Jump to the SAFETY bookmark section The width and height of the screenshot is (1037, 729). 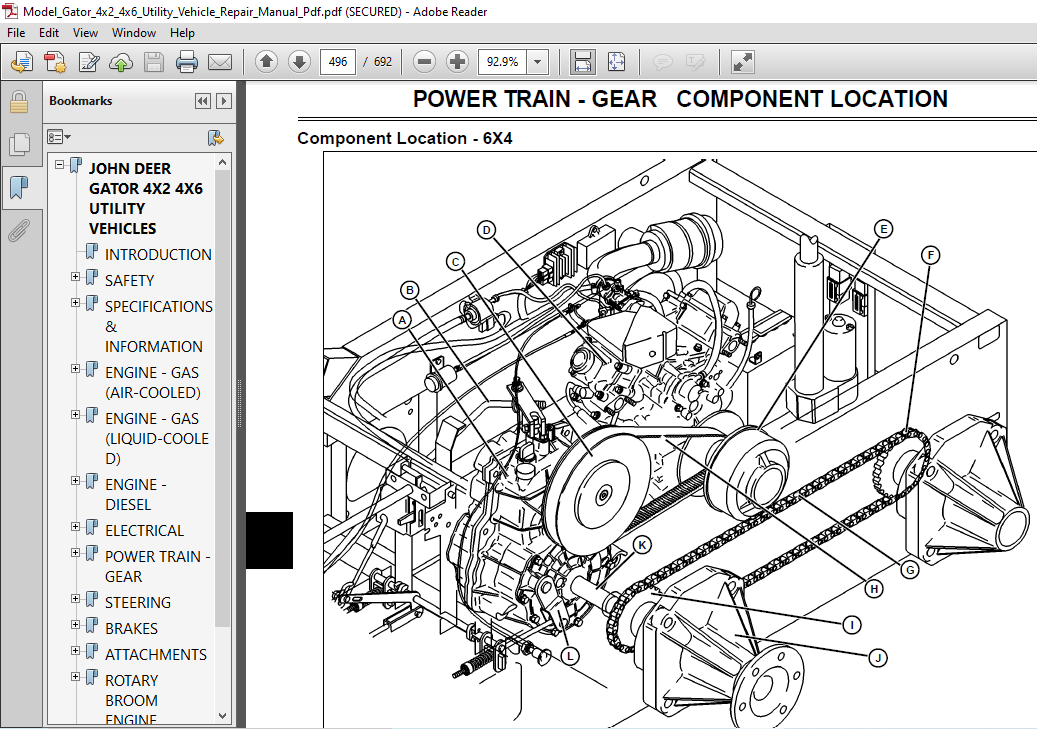130,280
